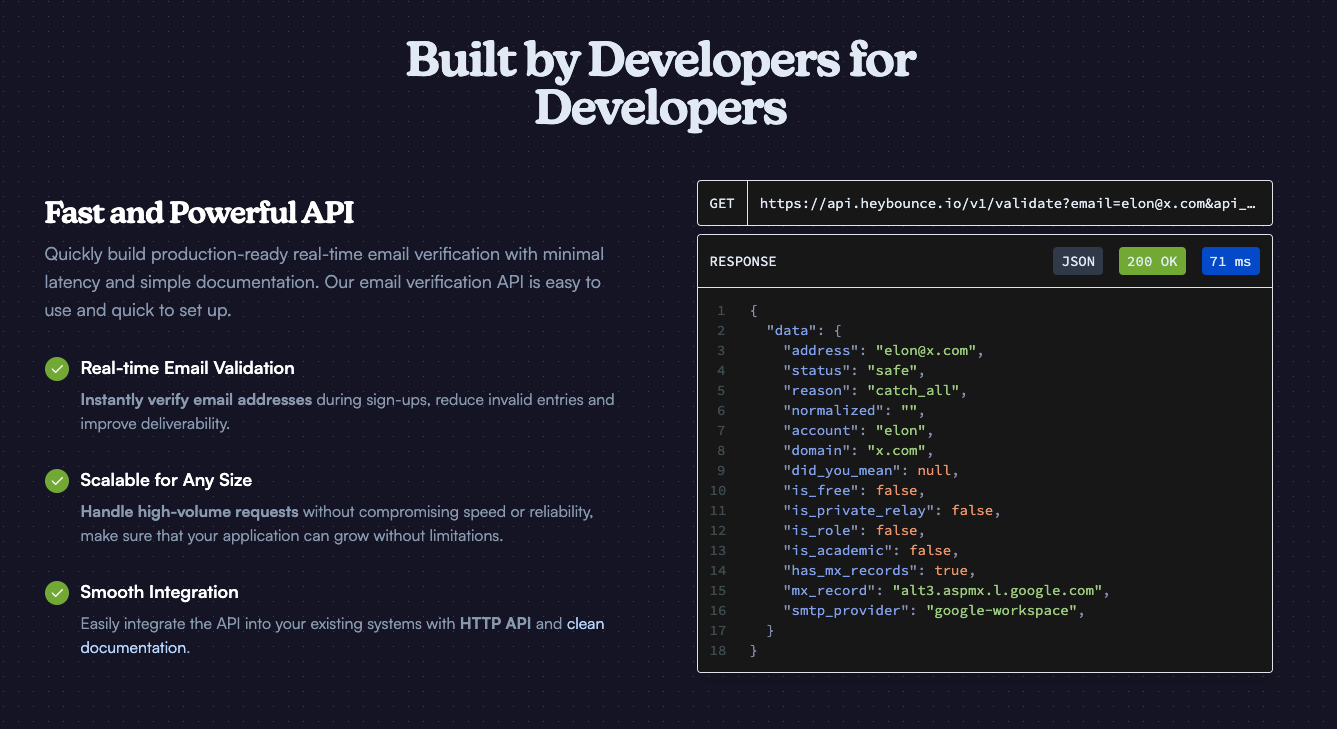The height and width of the screenshot is (729, 1337).
Task: Click the RESPONSE panel label
Action: tap(743, 262)
